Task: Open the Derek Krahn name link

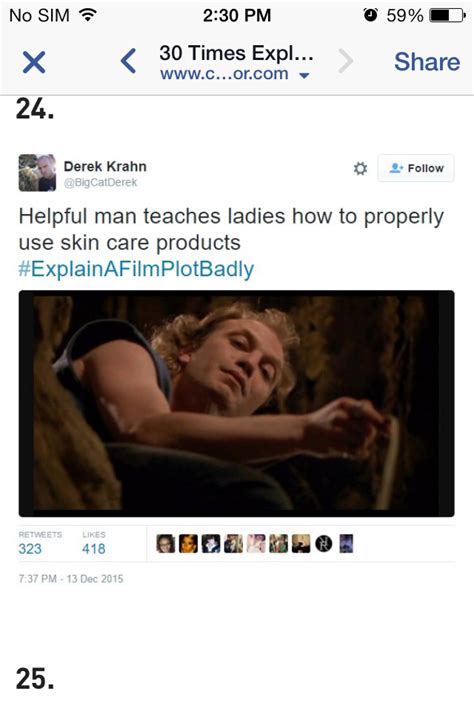Action: [105, 166]
